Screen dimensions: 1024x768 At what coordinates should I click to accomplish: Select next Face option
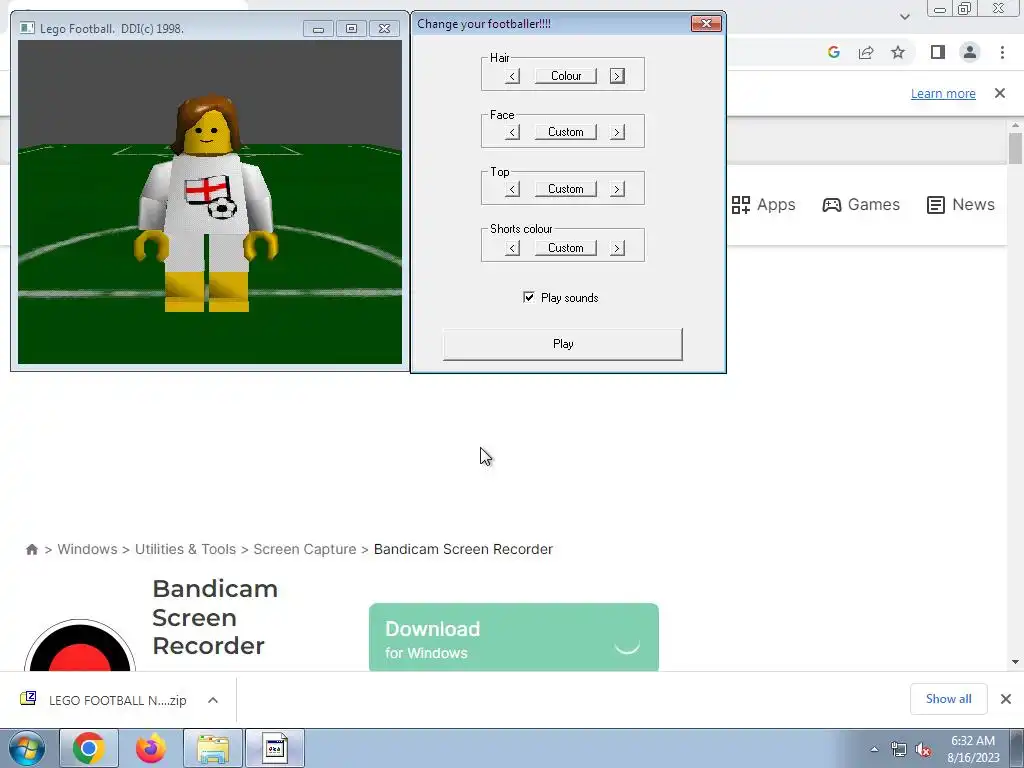click(617, 133)
